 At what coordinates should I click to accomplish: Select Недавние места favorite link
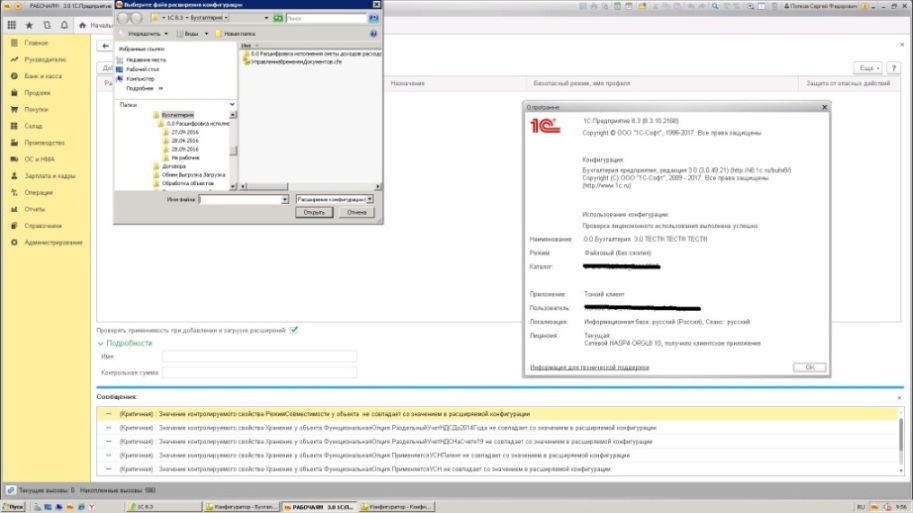pos(141,59)
